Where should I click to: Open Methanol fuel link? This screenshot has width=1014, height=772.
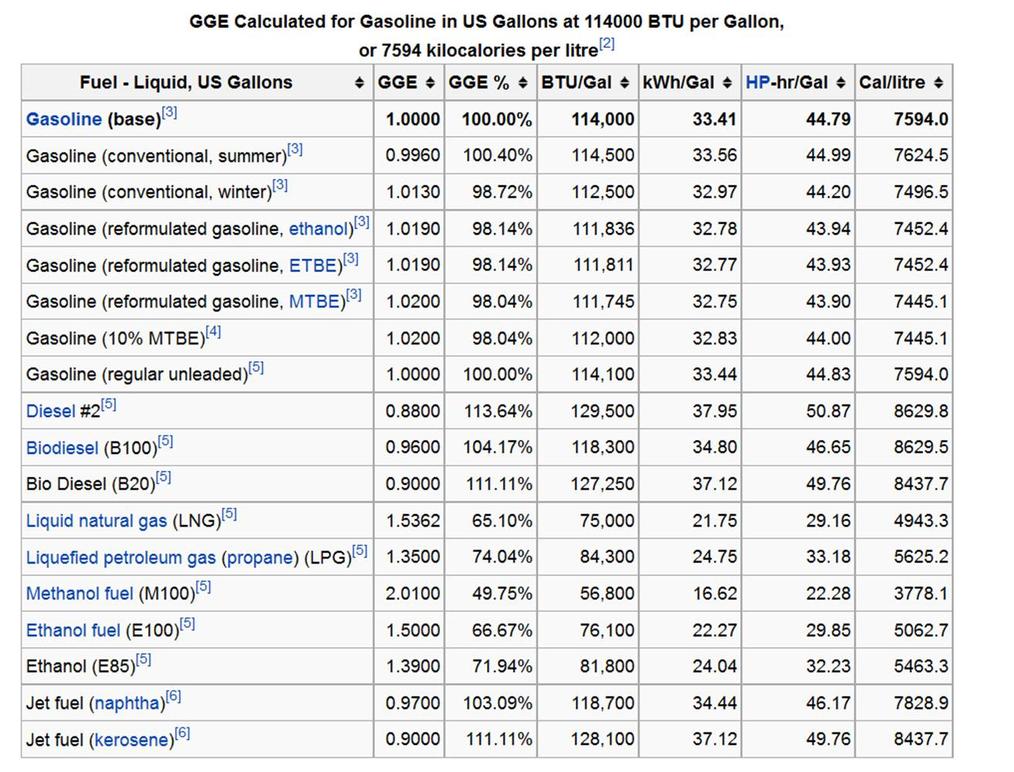point(80,594)
